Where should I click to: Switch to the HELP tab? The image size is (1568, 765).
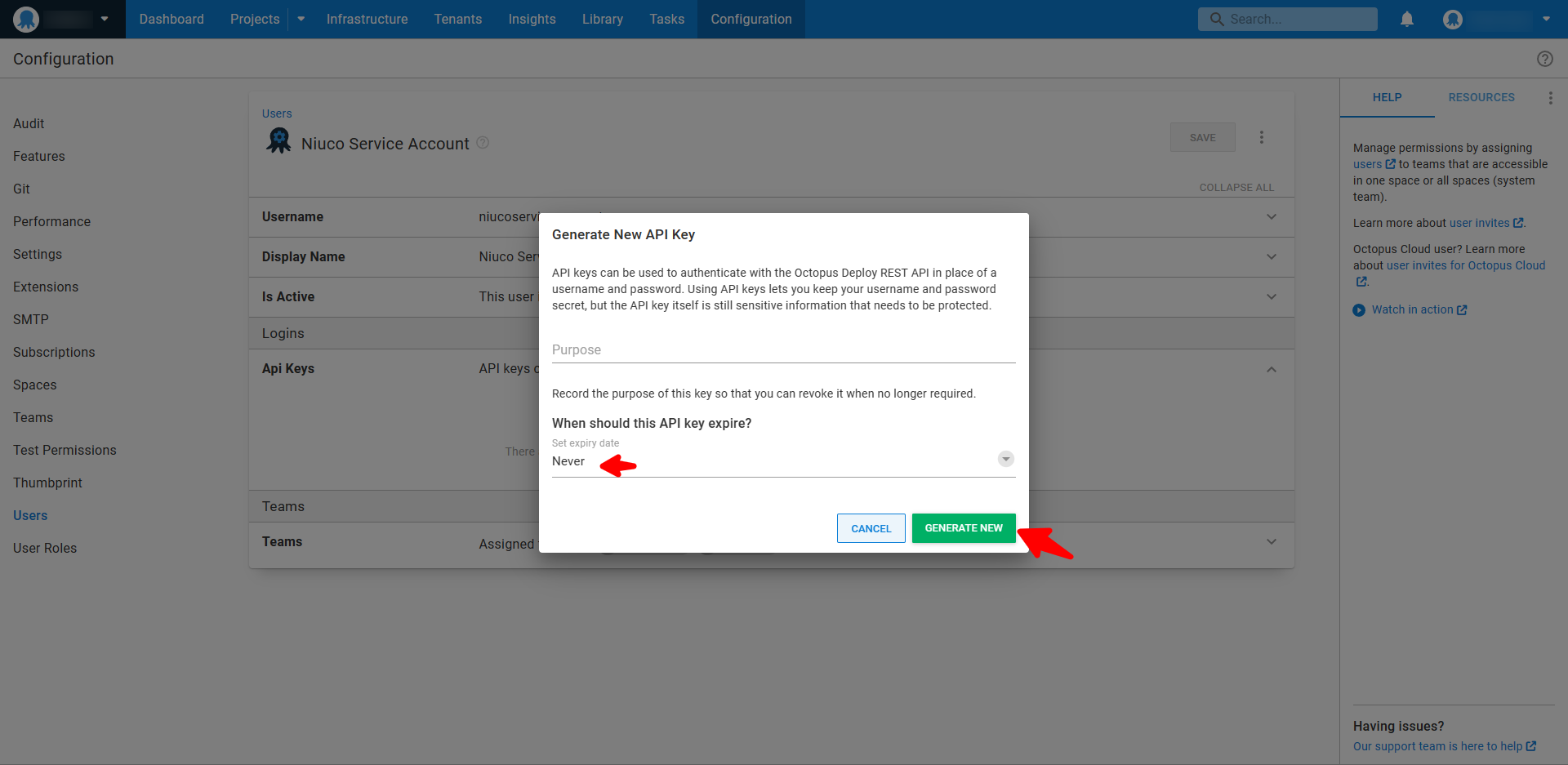[x=1387, y=97]
